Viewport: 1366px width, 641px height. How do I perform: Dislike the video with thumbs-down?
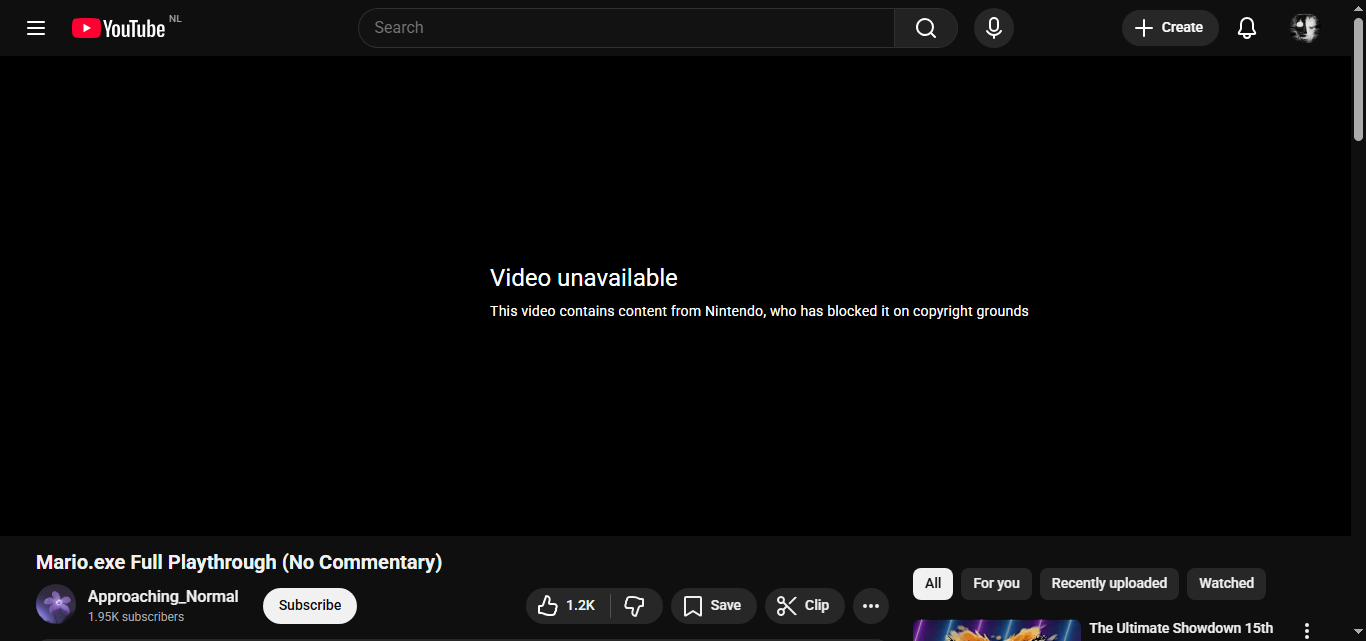pyautogui.click(x=635, y=606)
